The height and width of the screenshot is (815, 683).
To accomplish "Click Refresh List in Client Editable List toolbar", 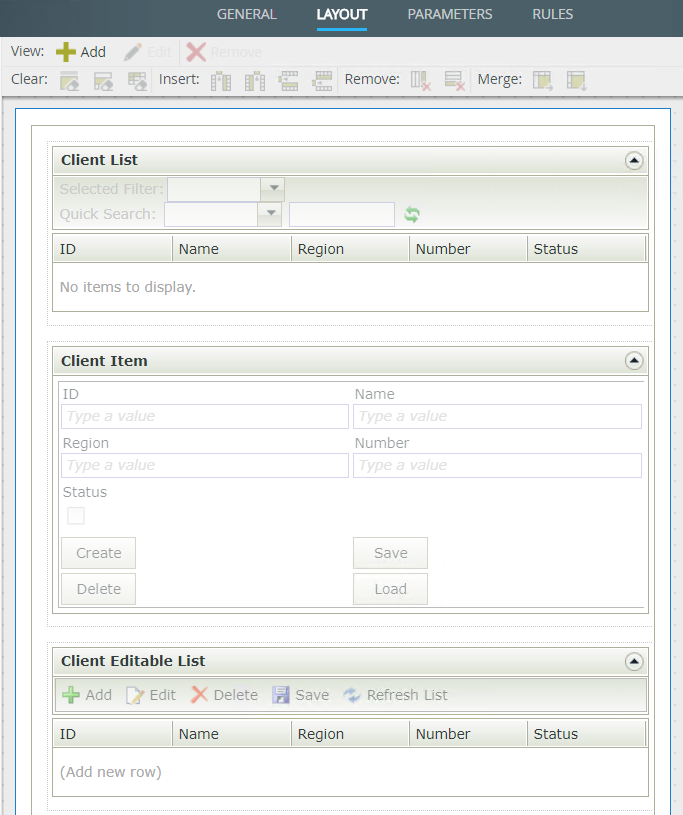I will [395, 695].
